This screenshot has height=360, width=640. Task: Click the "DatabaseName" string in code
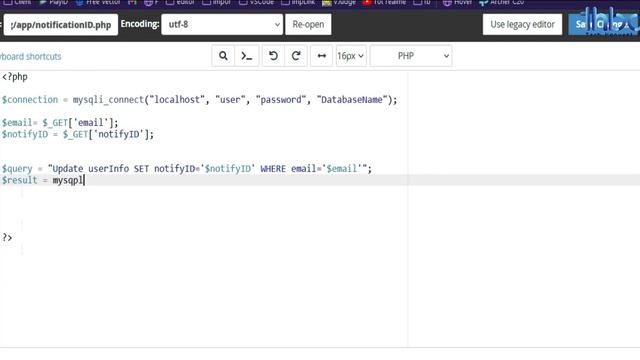click(x=351, y=100)
